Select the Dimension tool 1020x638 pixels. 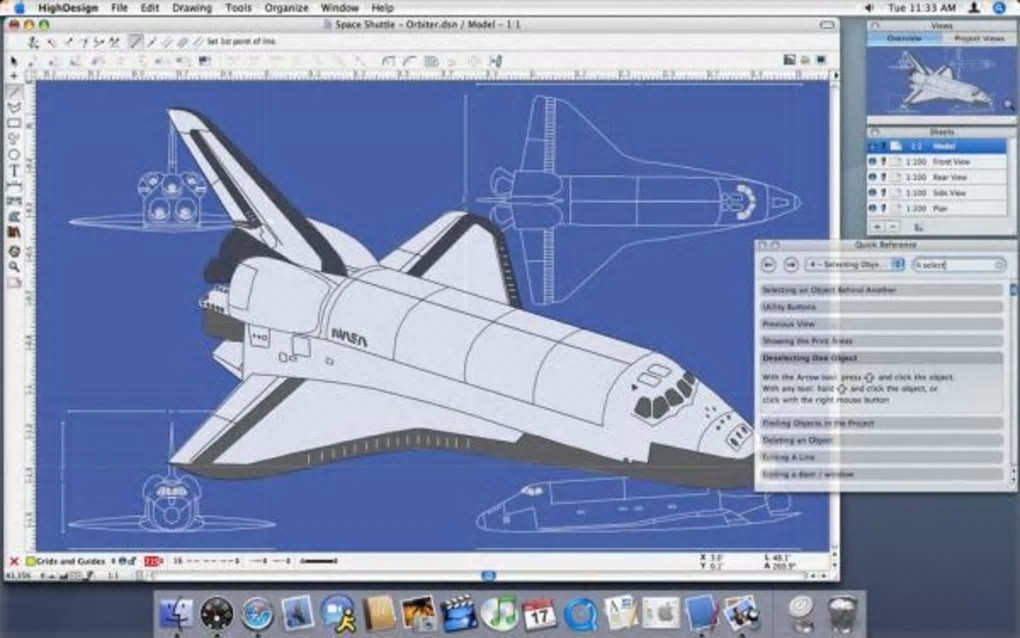pos(14,186)
